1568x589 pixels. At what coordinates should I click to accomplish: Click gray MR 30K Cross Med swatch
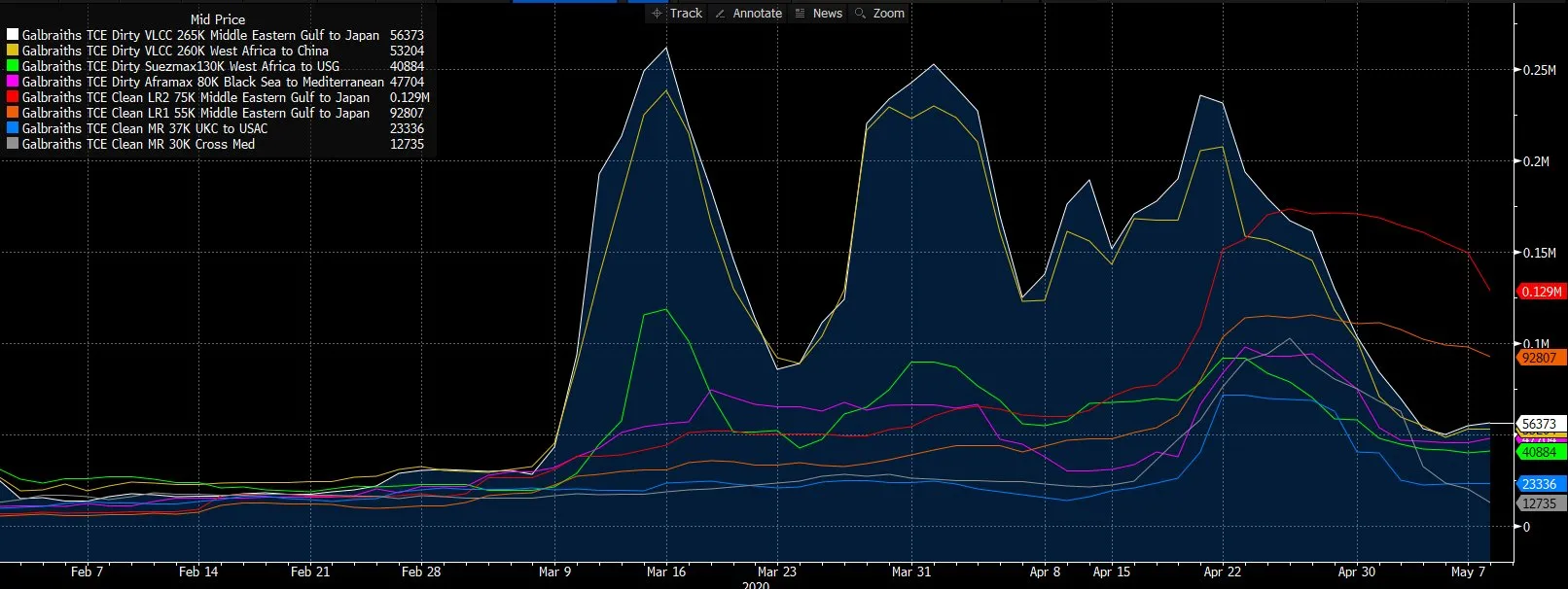click(x=13, y=144)
